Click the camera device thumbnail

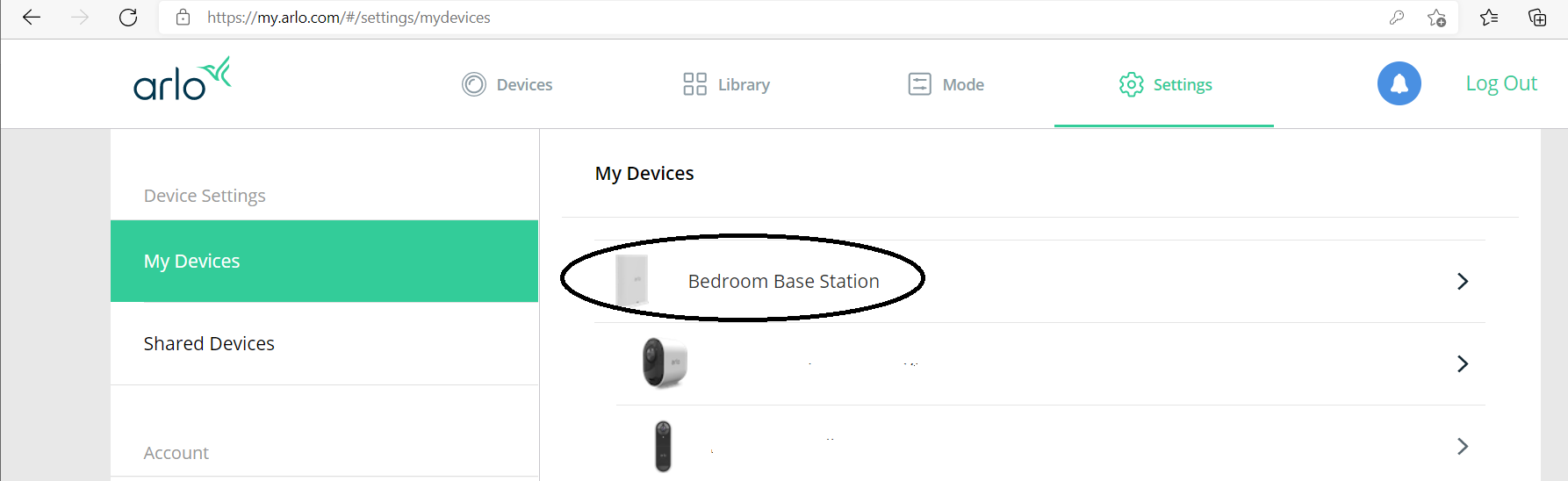(x=665, y=363)
